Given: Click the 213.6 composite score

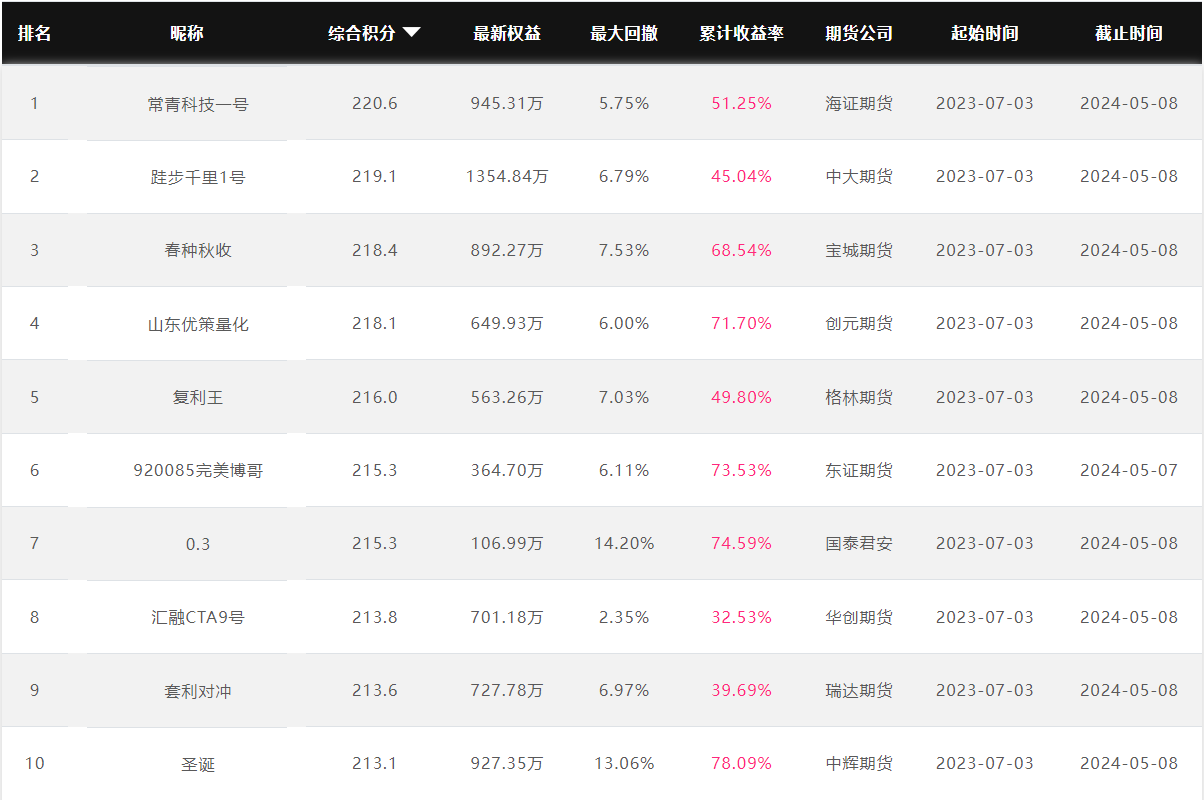Looking at the screenshot, I should point(375,690).
